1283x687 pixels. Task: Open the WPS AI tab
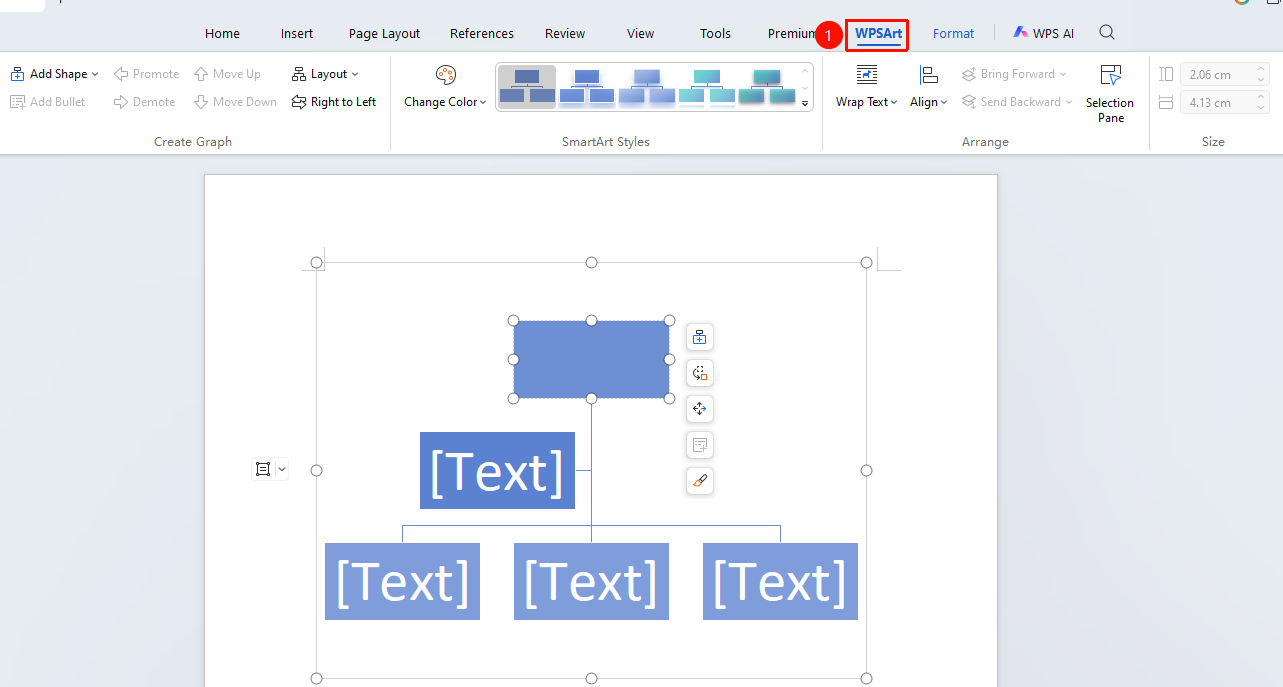pos(1044,33)
